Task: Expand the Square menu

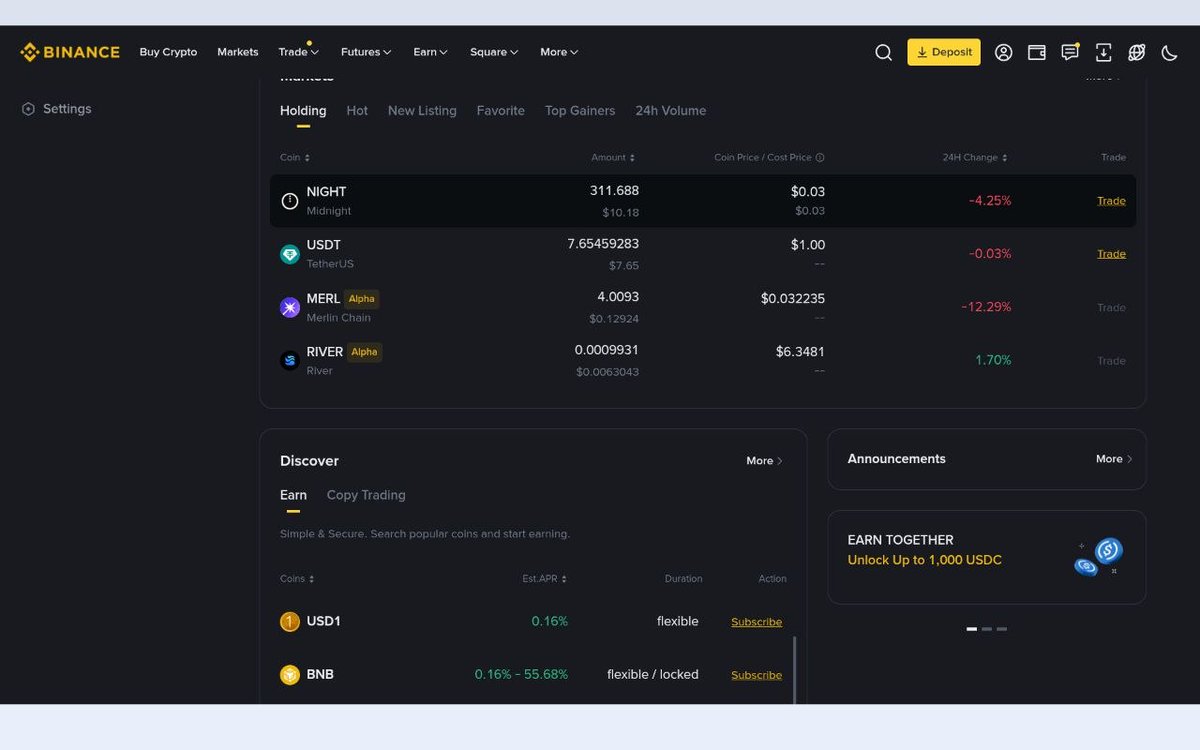Action: point(494,52)
